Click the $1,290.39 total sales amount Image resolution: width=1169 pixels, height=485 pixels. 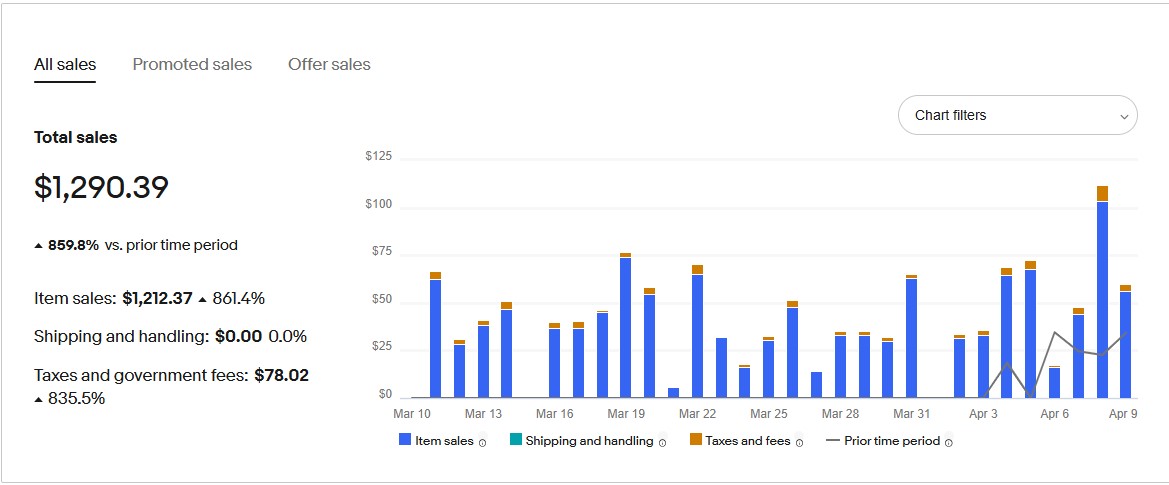click(101, 188)
